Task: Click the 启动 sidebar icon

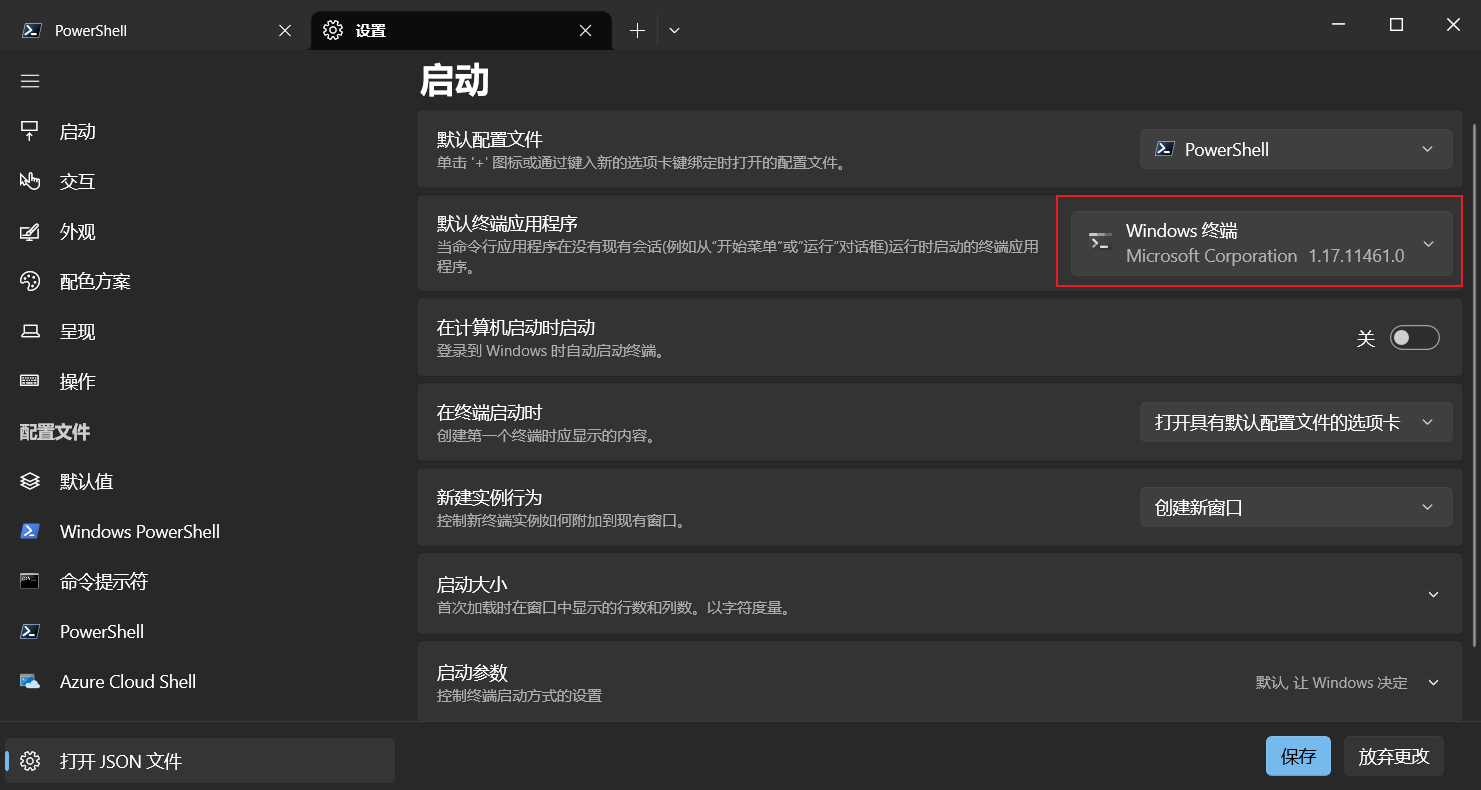Action: (x=30, y=131)
